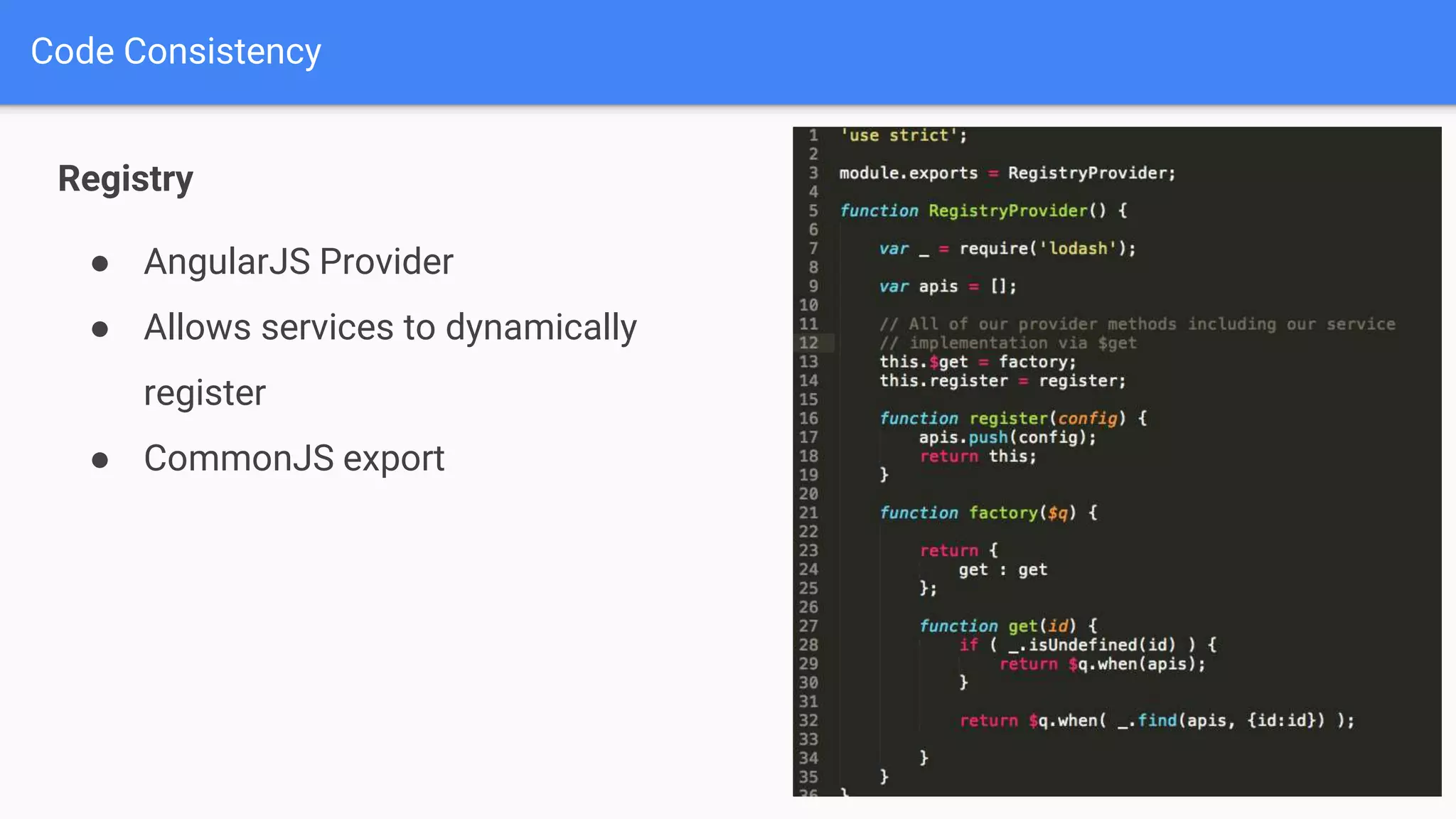Click the 'var apis = [];' line
Image resolution: width=1456 pixels, height=819 pixels.
click(x=948, y=287)
